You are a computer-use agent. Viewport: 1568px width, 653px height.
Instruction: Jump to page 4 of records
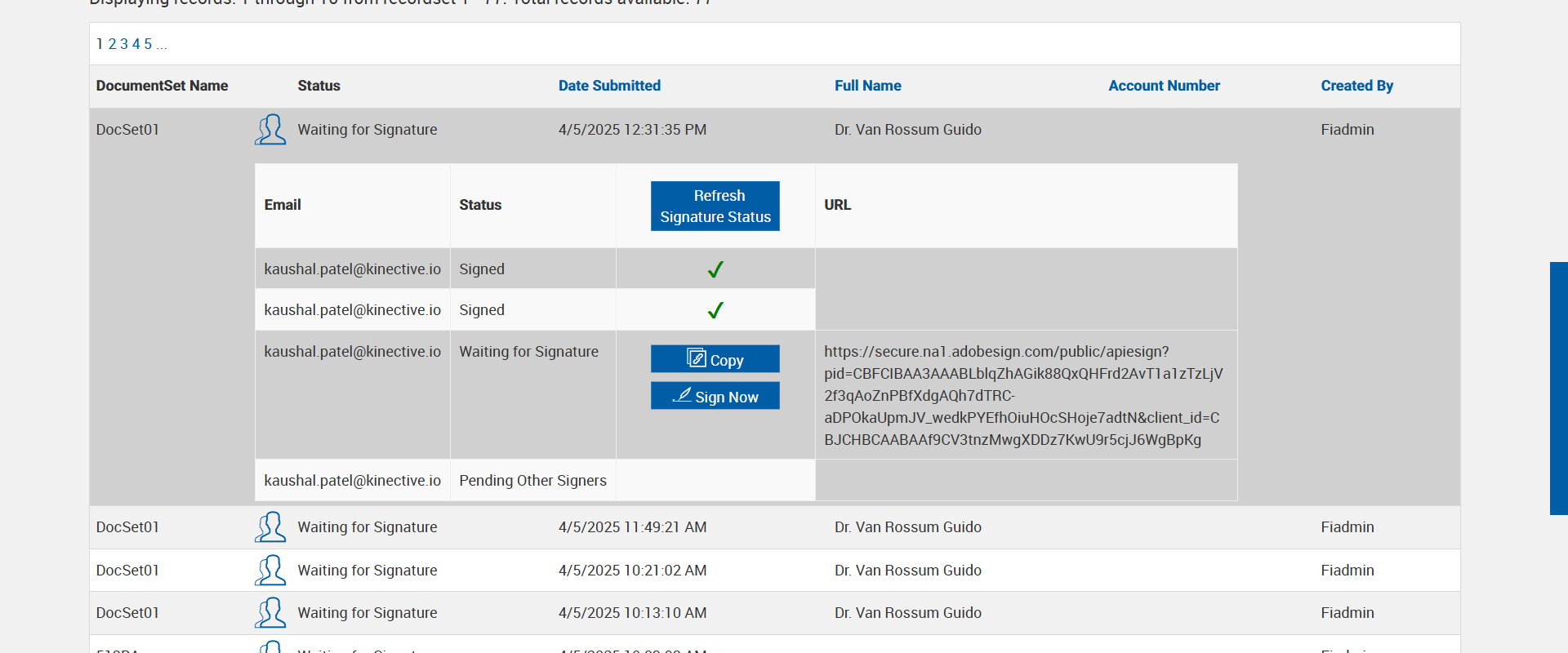[136, 44]
